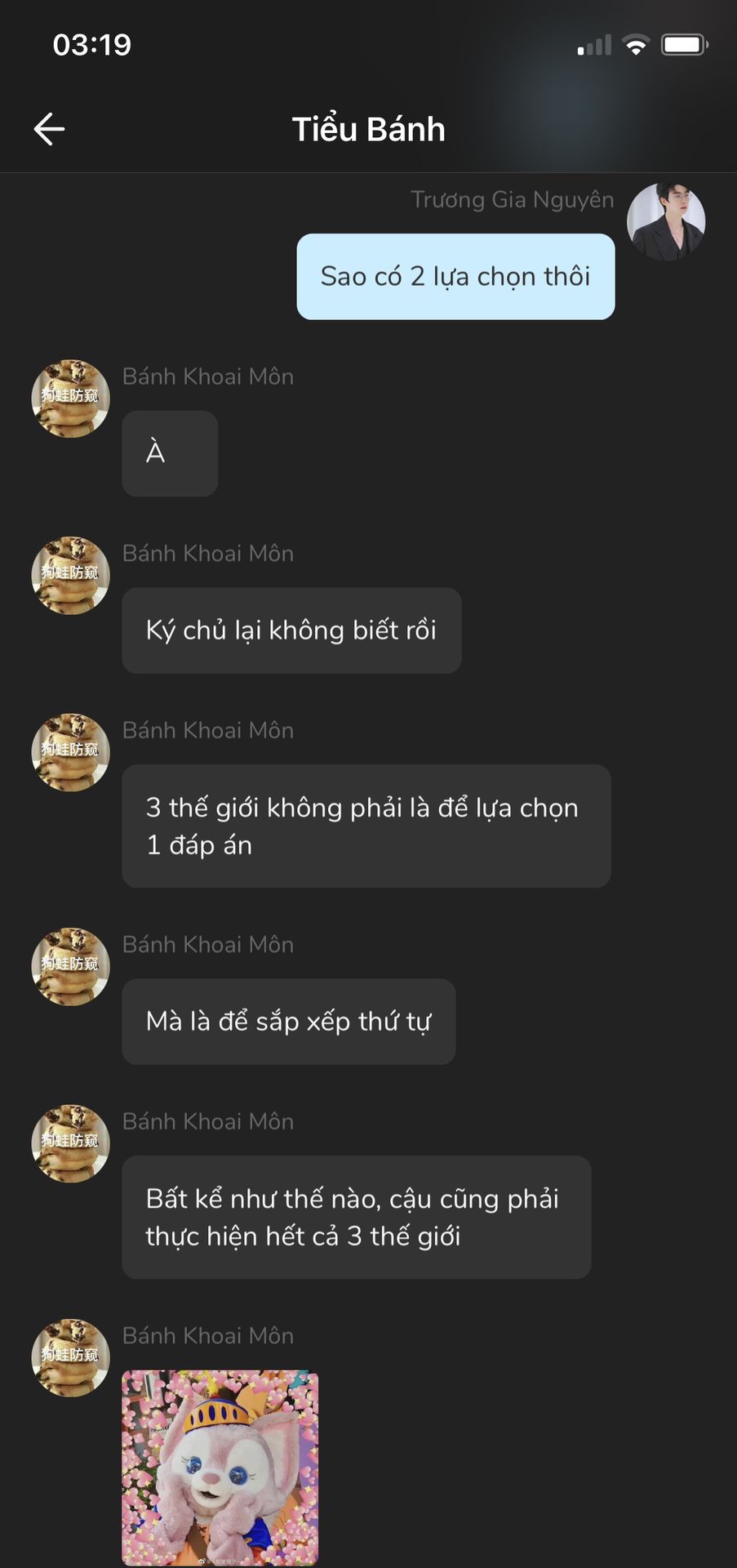Tap the back arrow icon
The height and width of the screenshot is (1568, 737).
coord(49,129)
